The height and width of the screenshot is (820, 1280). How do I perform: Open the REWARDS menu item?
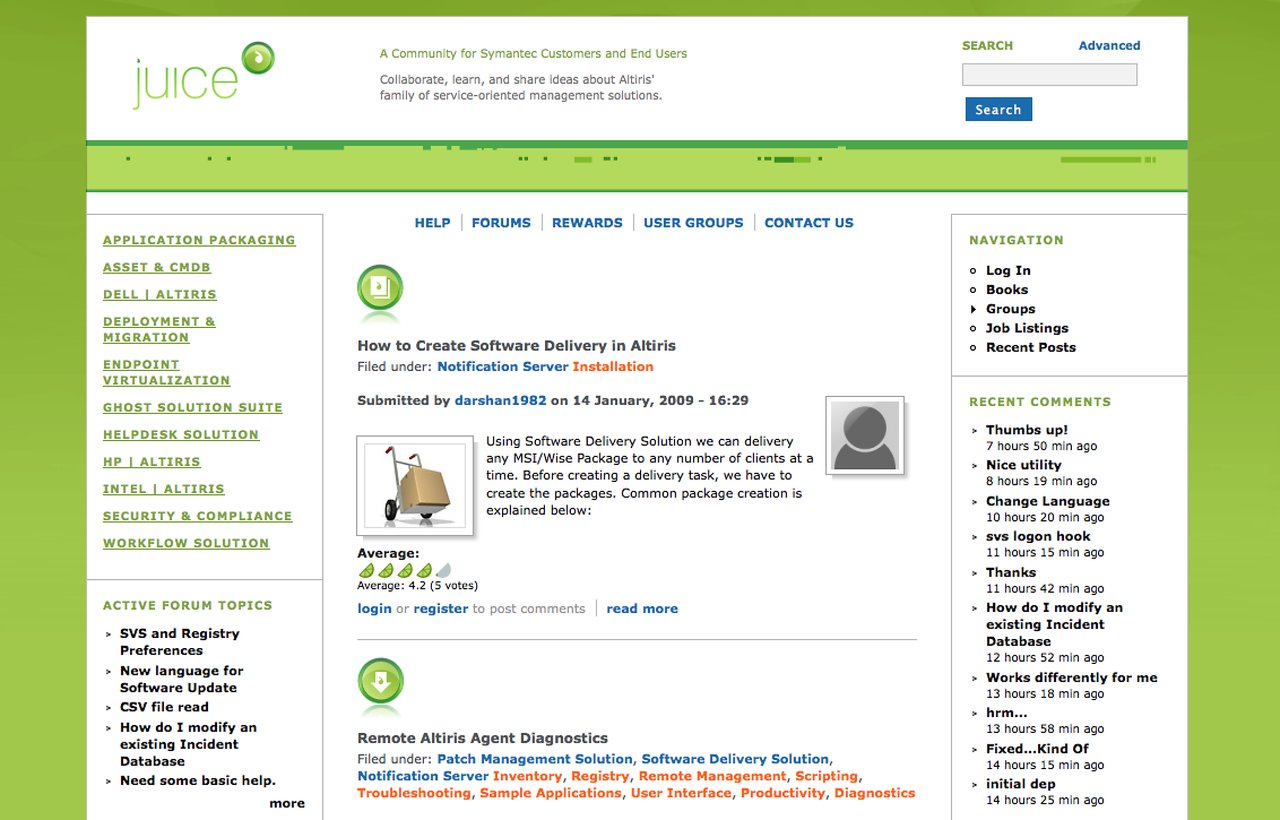587,222
